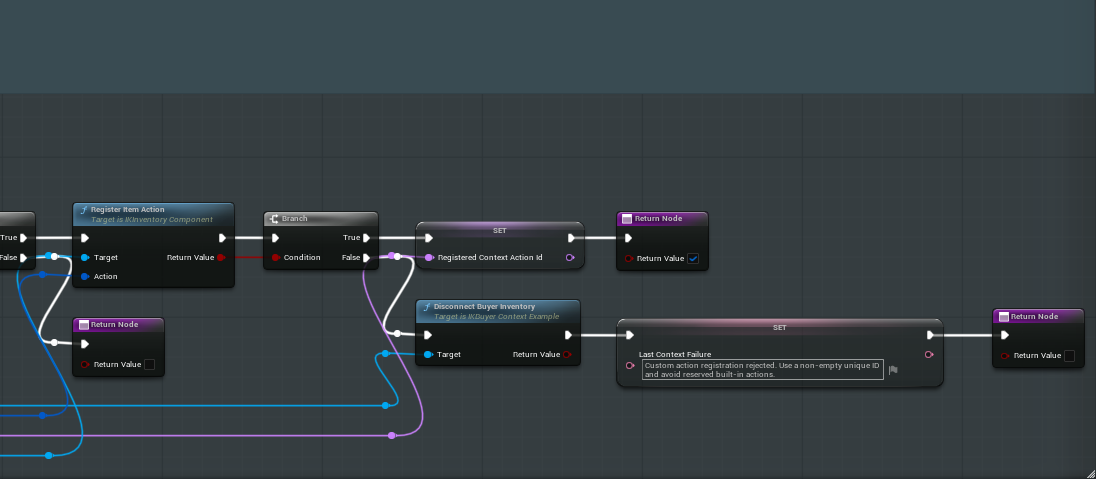The height and width of the screenshot is (479, 1096).
Task: Select the Register Item Action node title
Action: tap(128, 210)
